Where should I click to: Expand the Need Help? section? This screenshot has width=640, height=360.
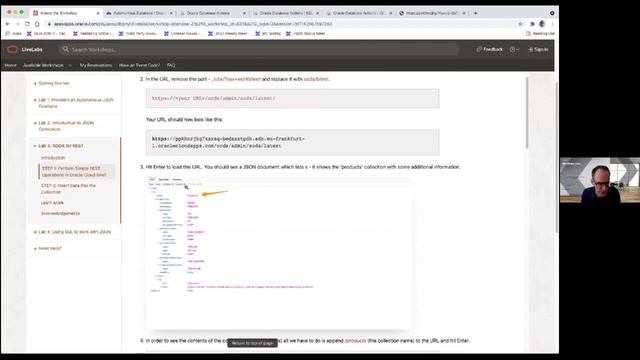coord(48,248)
